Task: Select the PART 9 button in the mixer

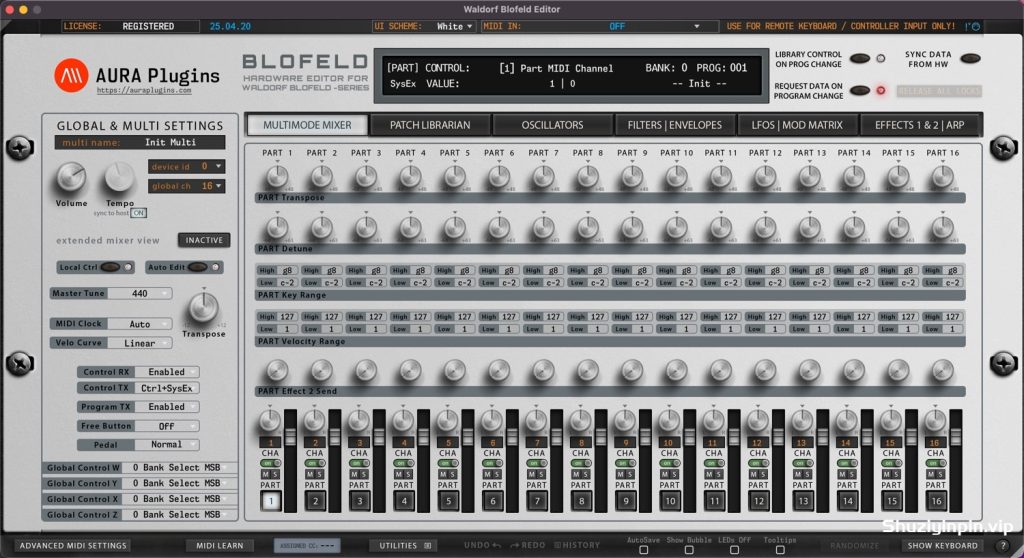Action: pyautogui.click(x=626, y=501)
